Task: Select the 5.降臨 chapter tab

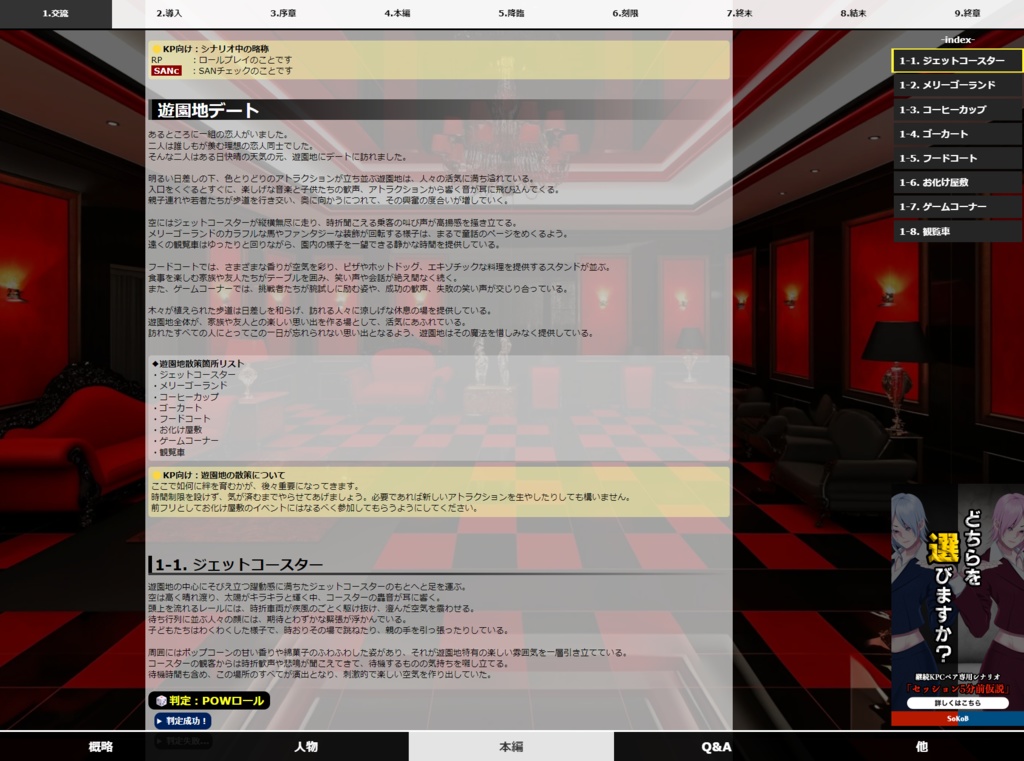Action: tap(511, 14)
